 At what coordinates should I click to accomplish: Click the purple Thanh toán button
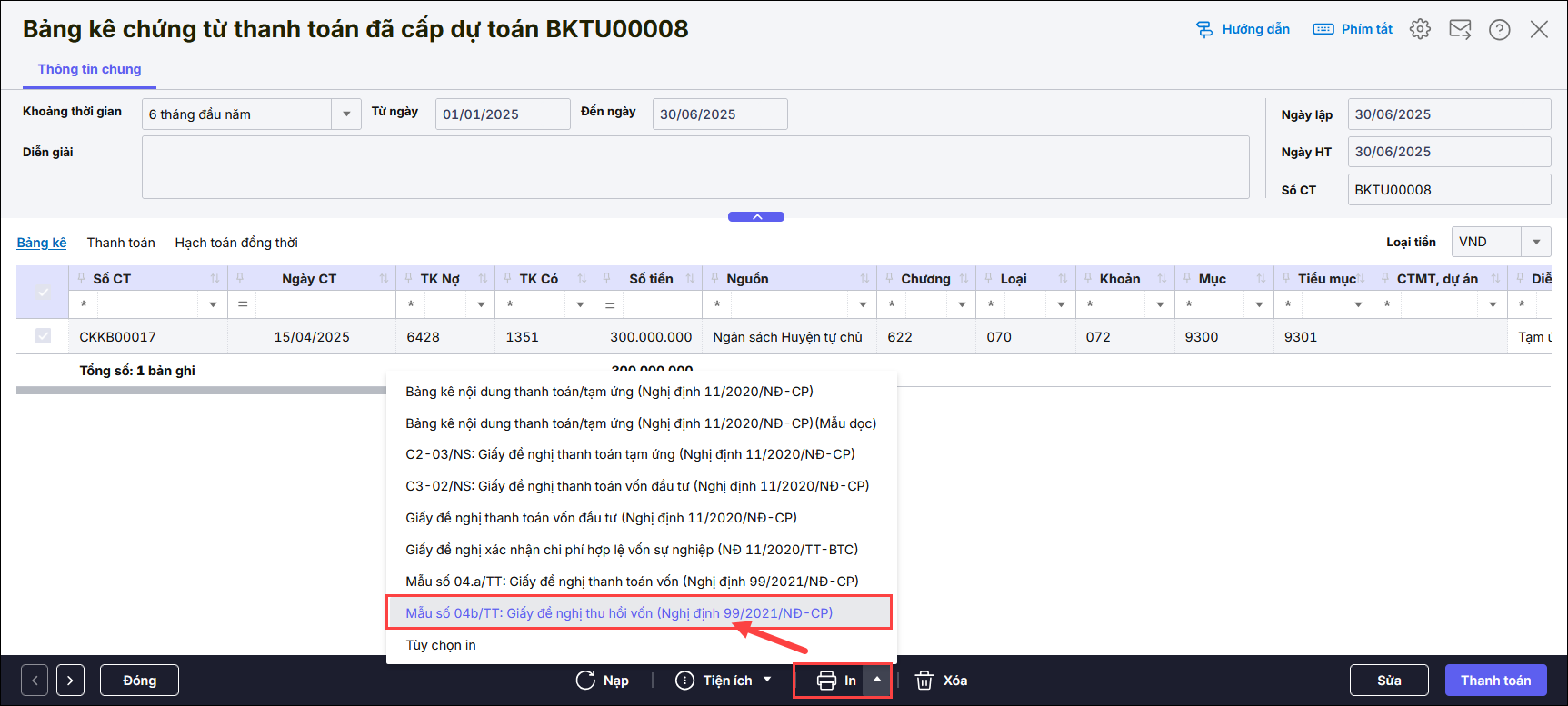click(1496, 681)
